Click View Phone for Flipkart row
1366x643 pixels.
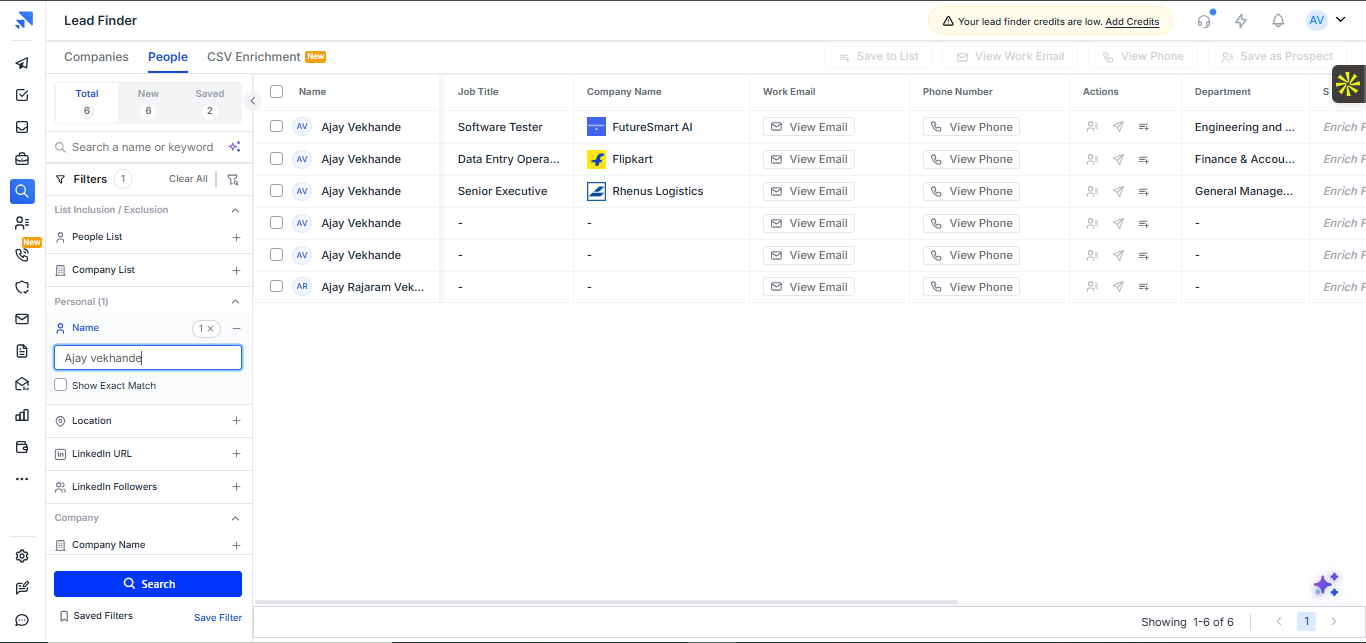click(x=971, y=159)
